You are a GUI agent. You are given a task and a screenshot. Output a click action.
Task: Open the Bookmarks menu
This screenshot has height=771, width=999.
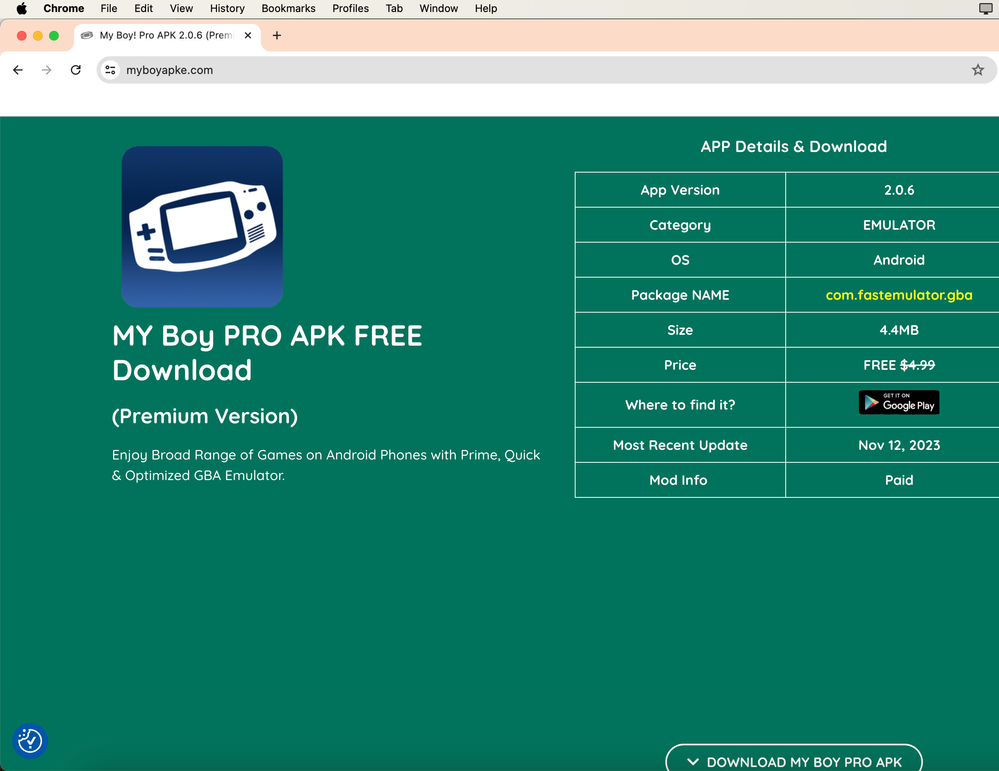point(288,8)
